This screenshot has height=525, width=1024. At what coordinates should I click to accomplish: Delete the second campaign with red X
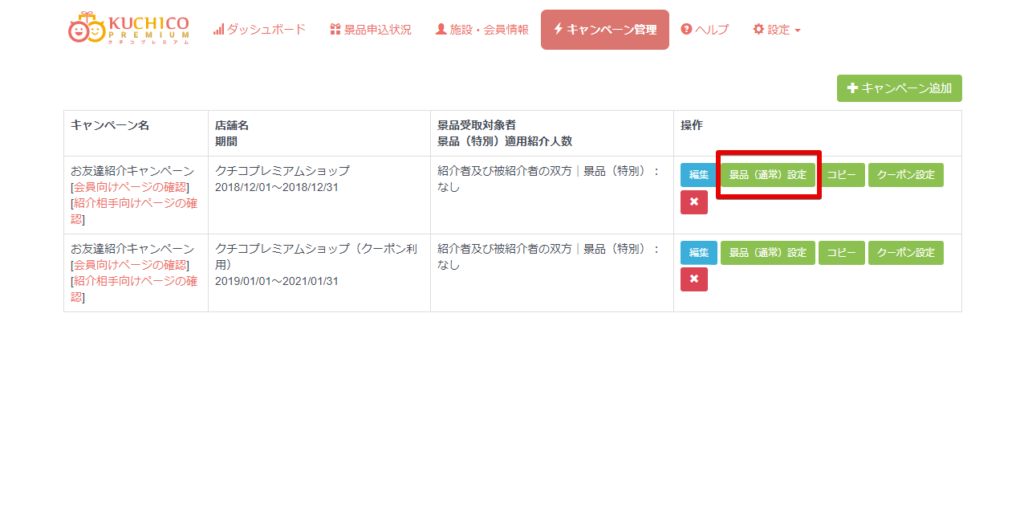694,280
